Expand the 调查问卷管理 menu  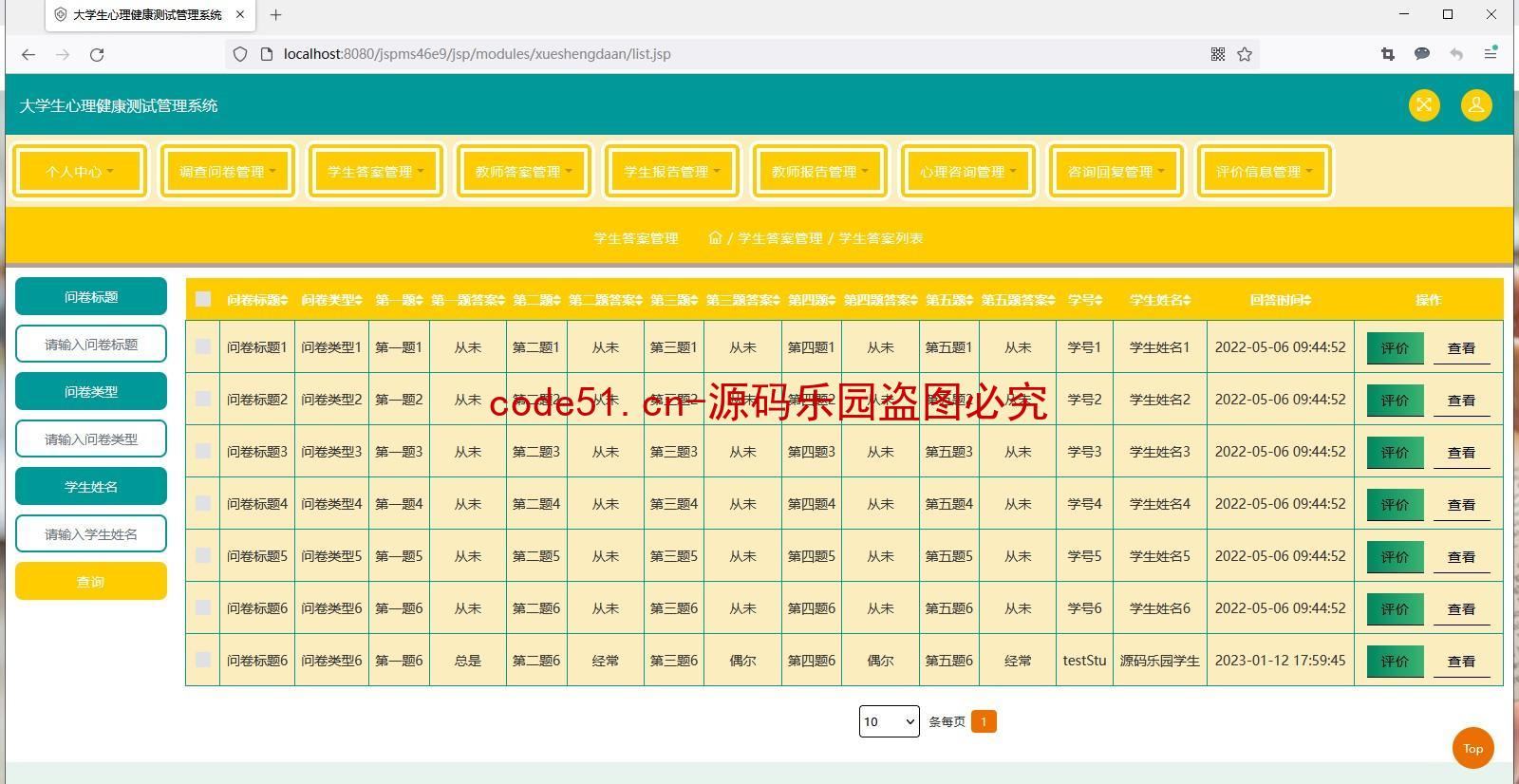click(228, 171)
